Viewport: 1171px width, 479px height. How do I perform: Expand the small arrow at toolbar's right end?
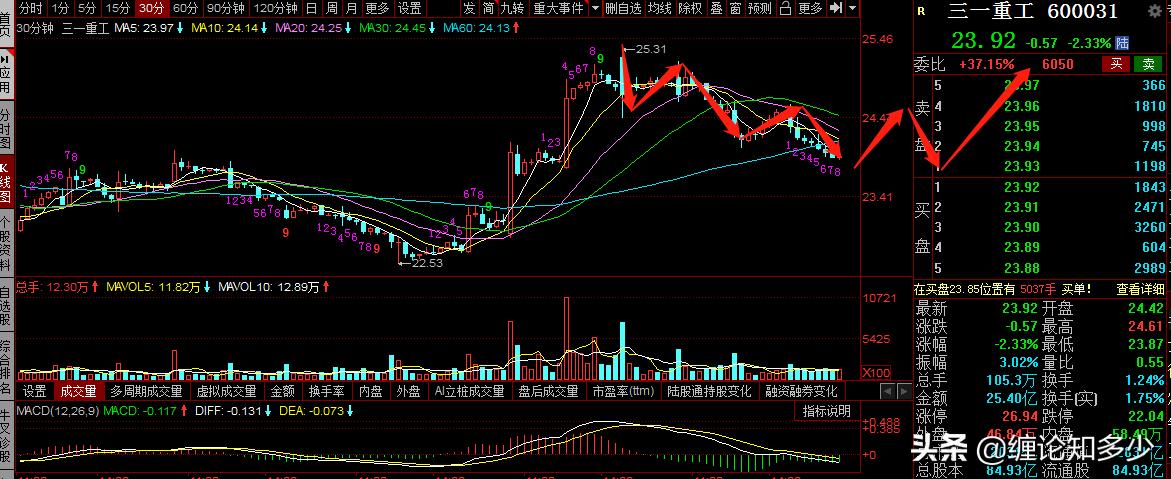click(x=853, y=9)
